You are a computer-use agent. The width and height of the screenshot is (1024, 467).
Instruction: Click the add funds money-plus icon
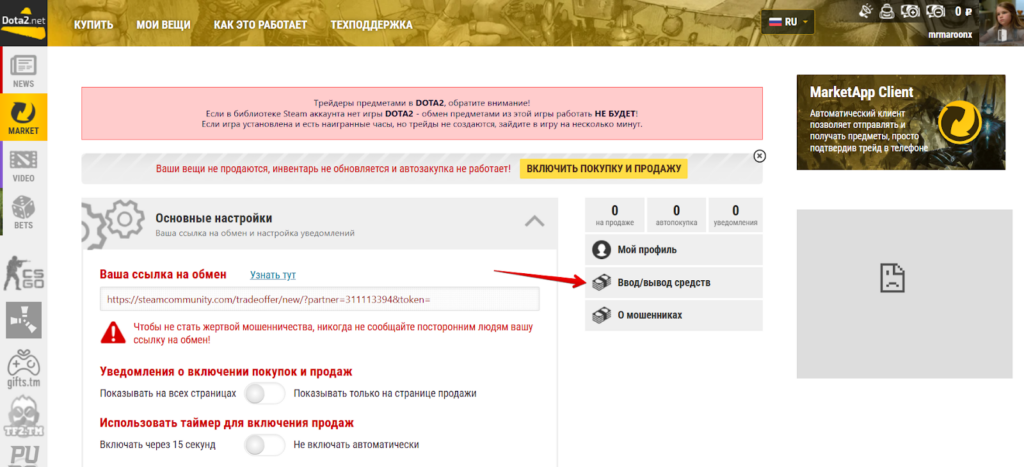coord(910,11)
